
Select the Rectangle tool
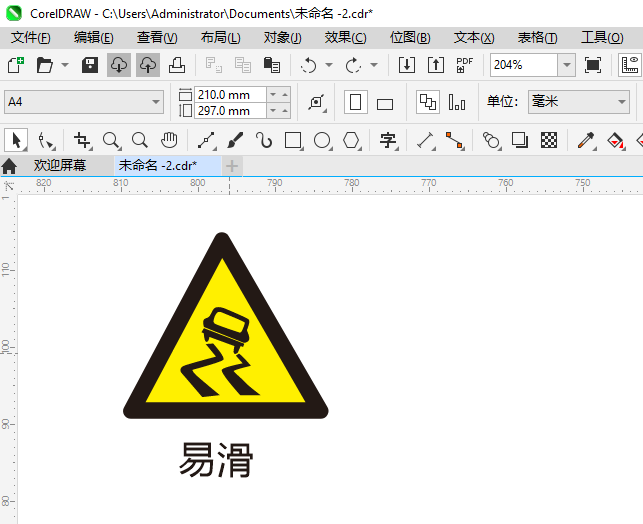coord(294,141)
